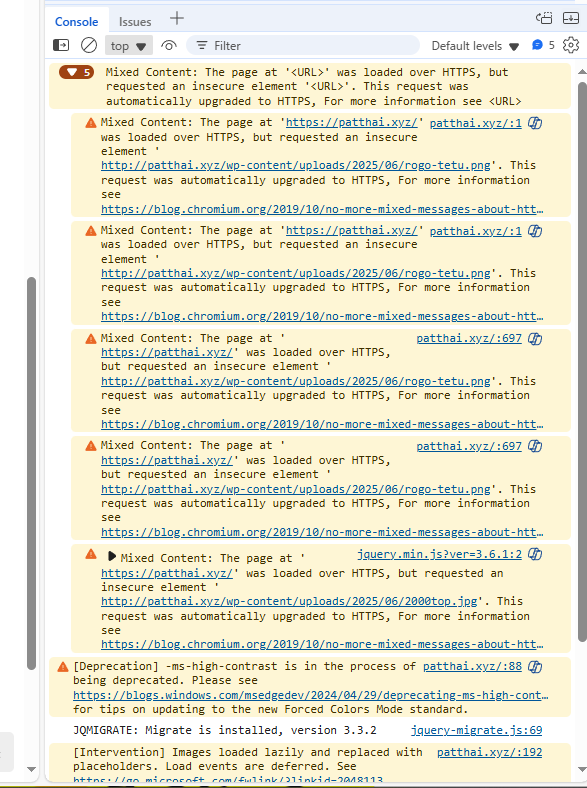Open patthai.xyz/:192 source link
587x788 pixels.
tap(490, 752)
